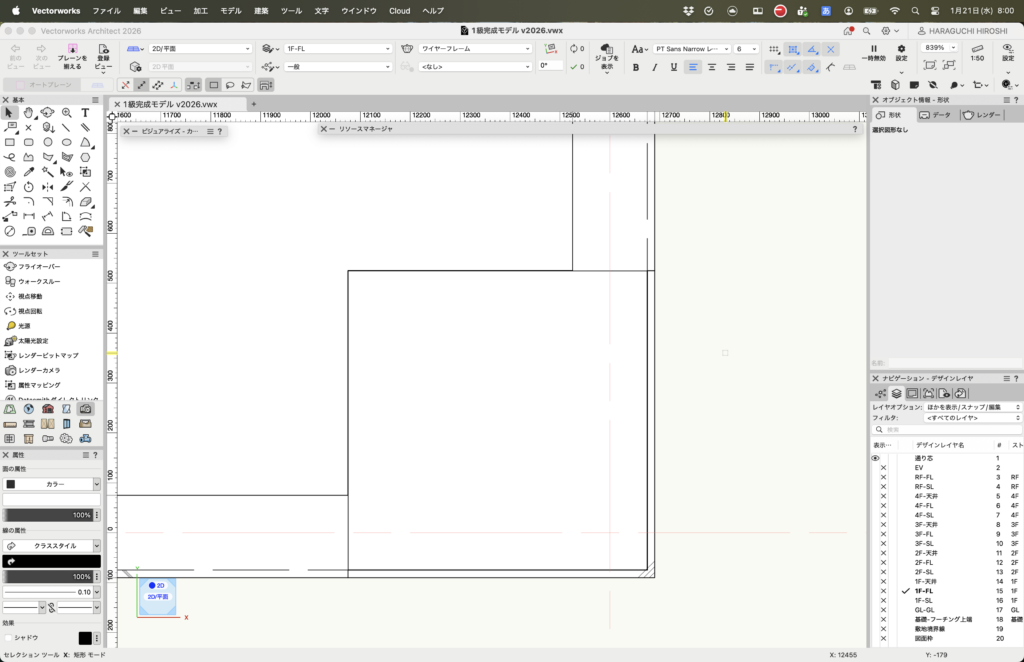Click the ジョブを表示 button

coord(607,56)
